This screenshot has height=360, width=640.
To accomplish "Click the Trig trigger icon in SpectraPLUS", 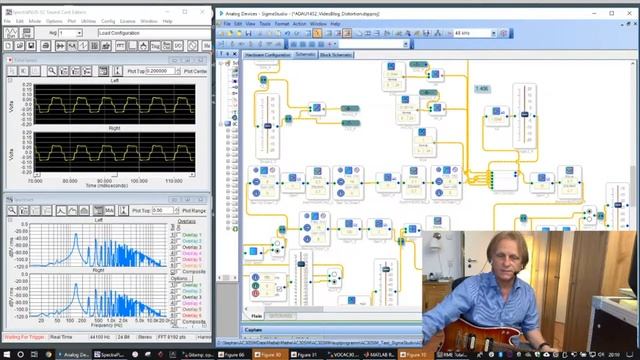I will (x=155, y=46).
